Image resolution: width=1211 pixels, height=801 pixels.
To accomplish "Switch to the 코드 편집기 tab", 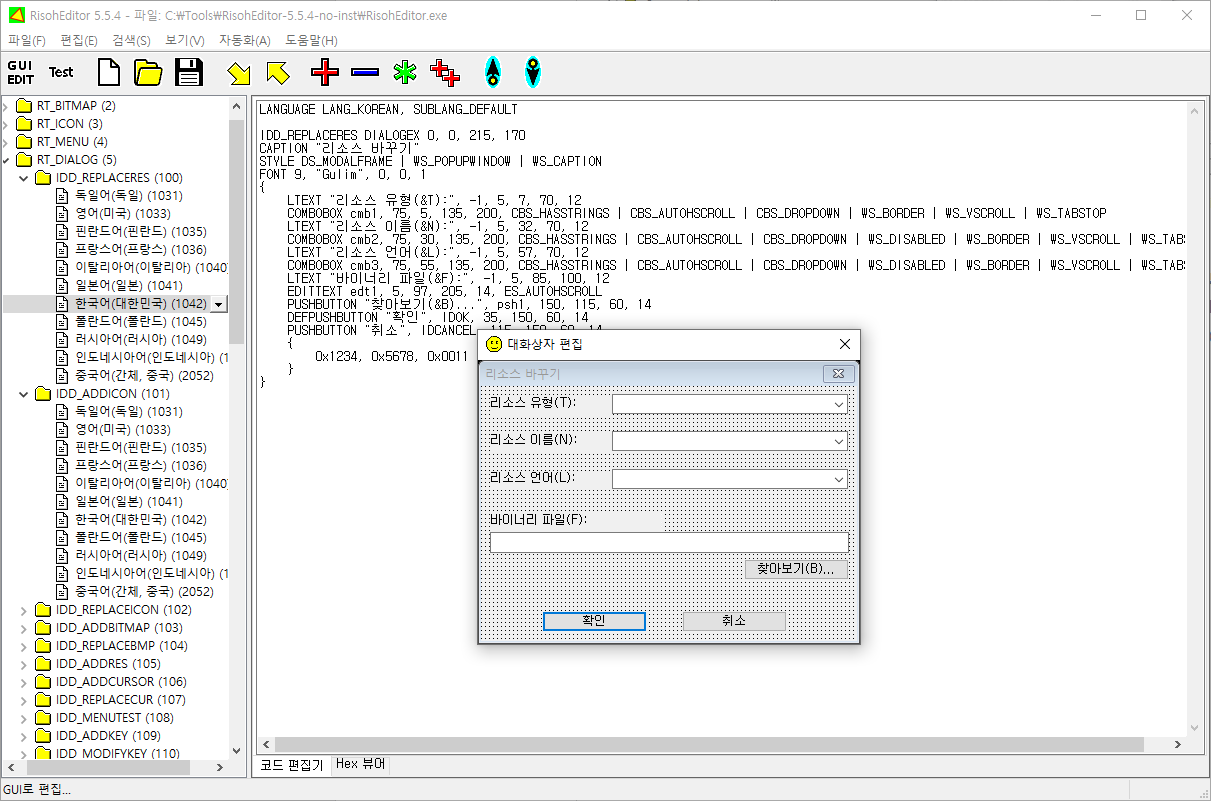I will coord(291,765).
